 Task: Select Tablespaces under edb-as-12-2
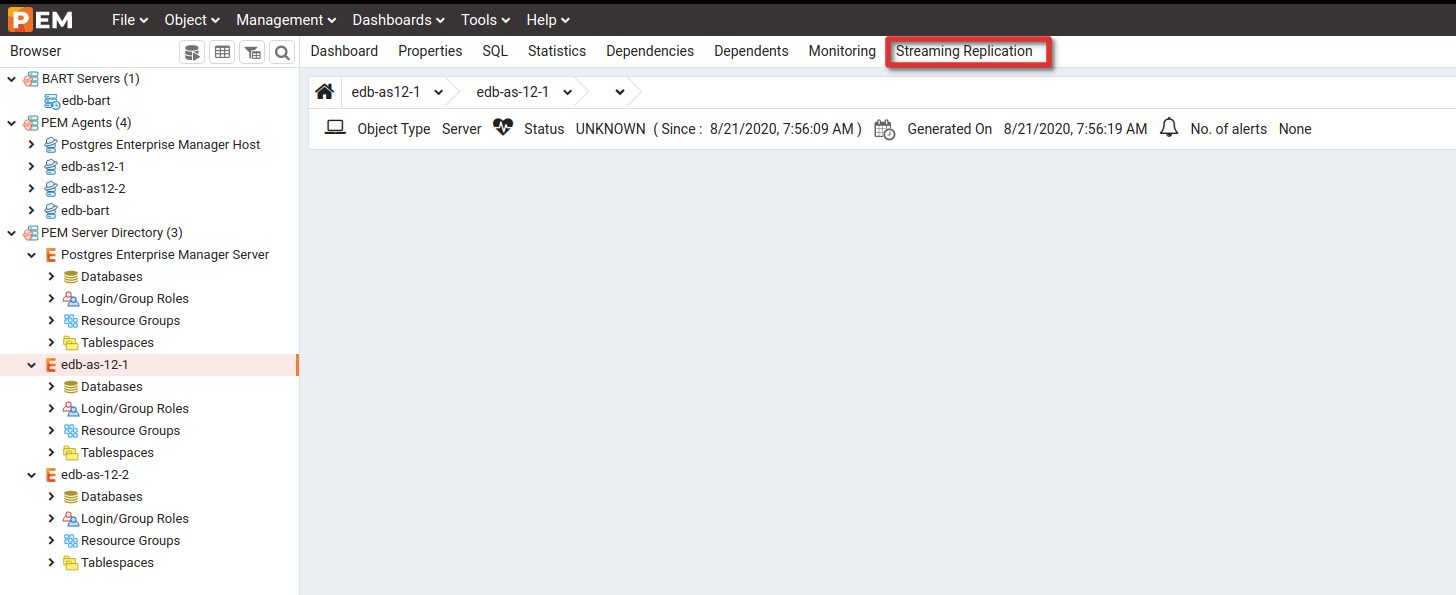[x=117, y=563]
